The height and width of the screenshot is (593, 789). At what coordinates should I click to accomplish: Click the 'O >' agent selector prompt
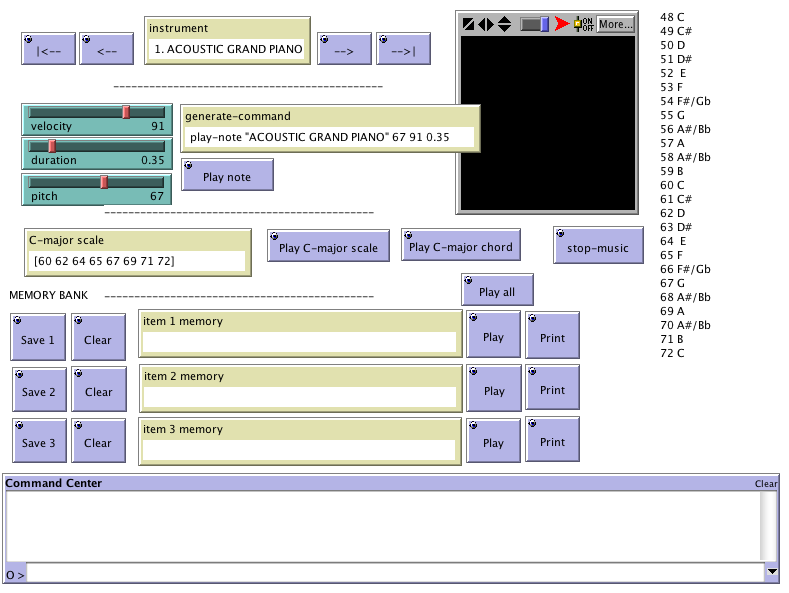coord(15,575)
